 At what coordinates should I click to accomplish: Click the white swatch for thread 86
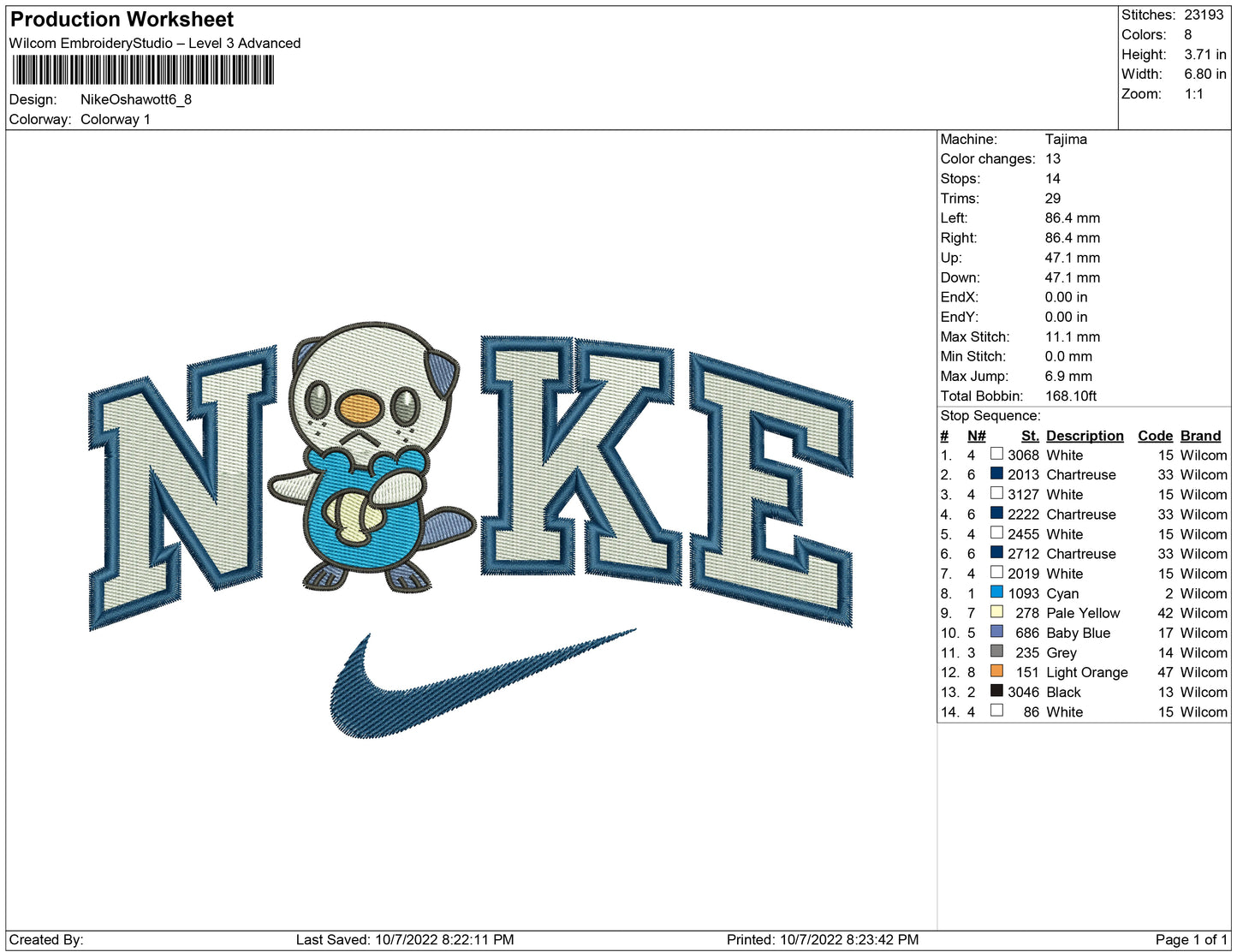pos(996,711)
